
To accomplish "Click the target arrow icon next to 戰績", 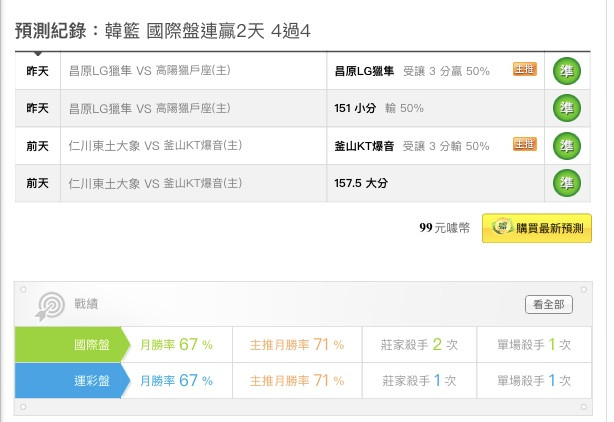I will point(50,306).
